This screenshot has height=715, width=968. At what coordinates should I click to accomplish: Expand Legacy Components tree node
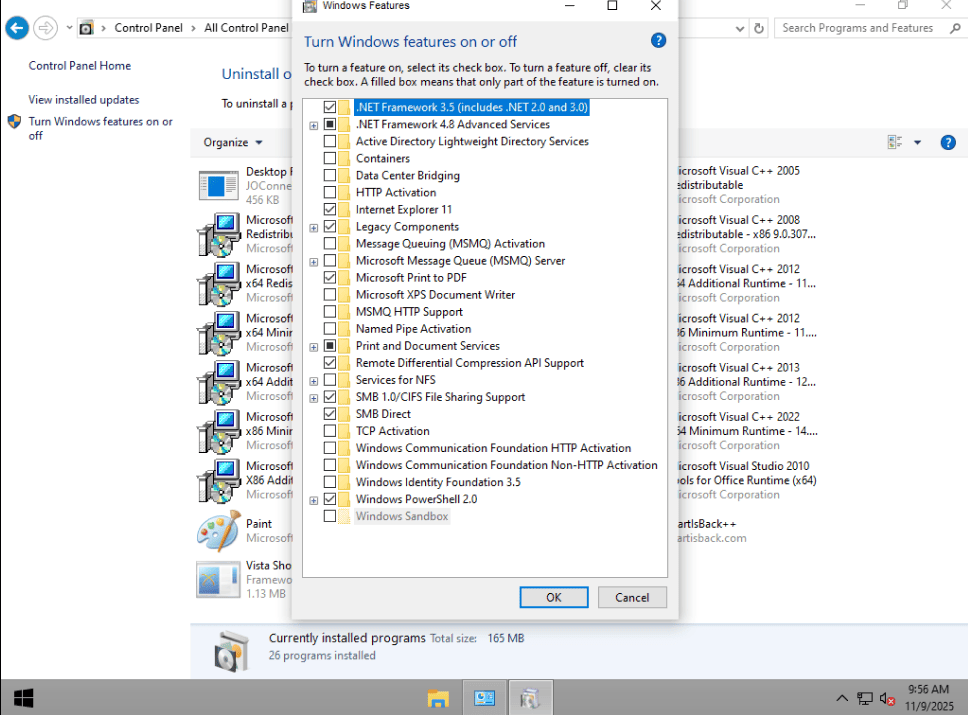point(314,228)
